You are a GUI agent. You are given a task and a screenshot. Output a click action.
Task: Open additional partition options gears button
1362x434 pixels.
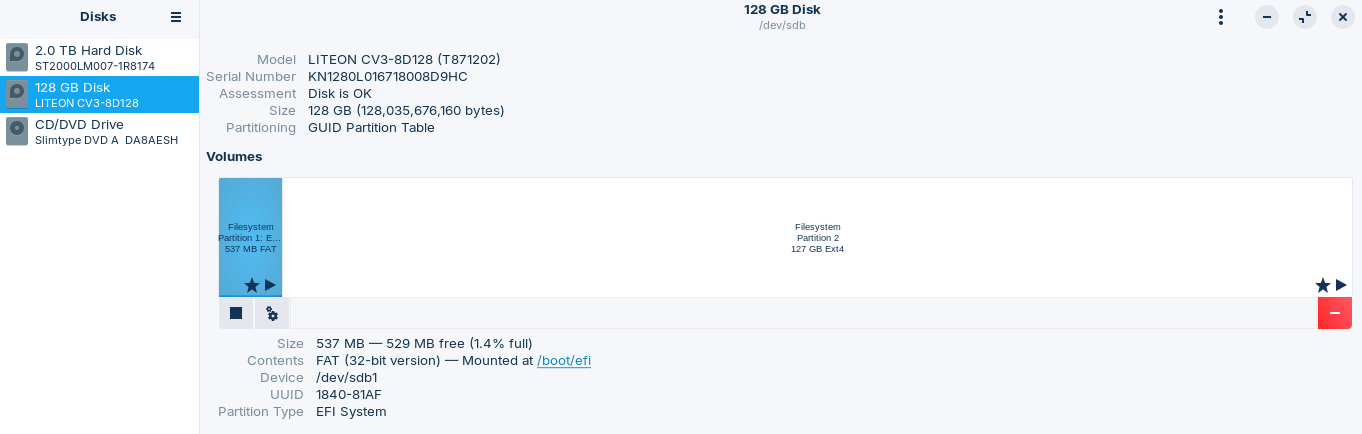click(272, 313)
